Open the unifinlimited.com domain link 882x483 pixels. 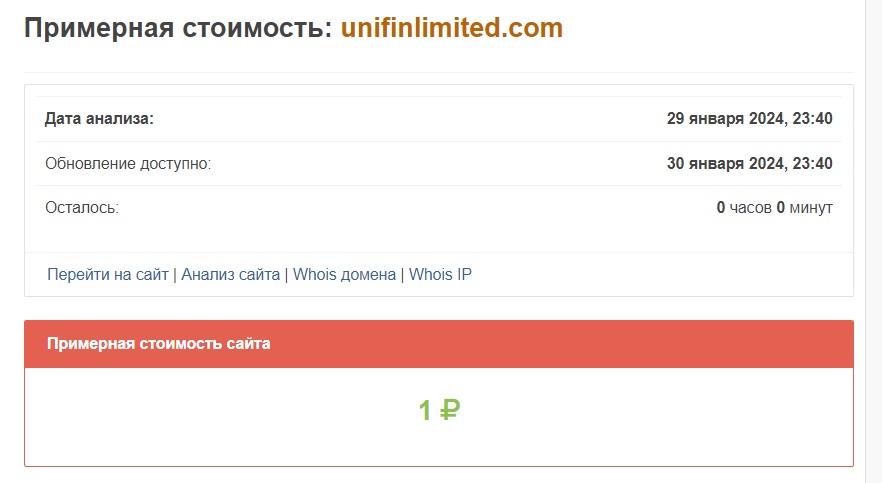pyautogui.click(x=452, y=28)
